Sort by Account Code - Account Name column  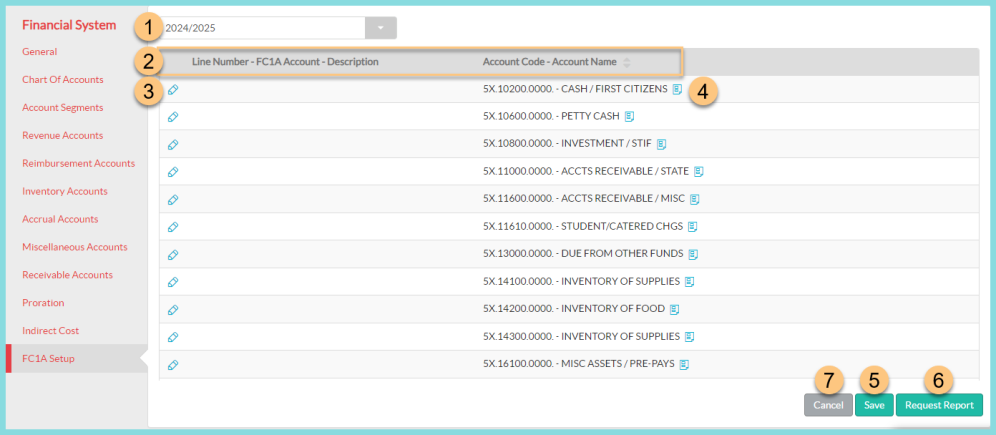pos(627,62)
